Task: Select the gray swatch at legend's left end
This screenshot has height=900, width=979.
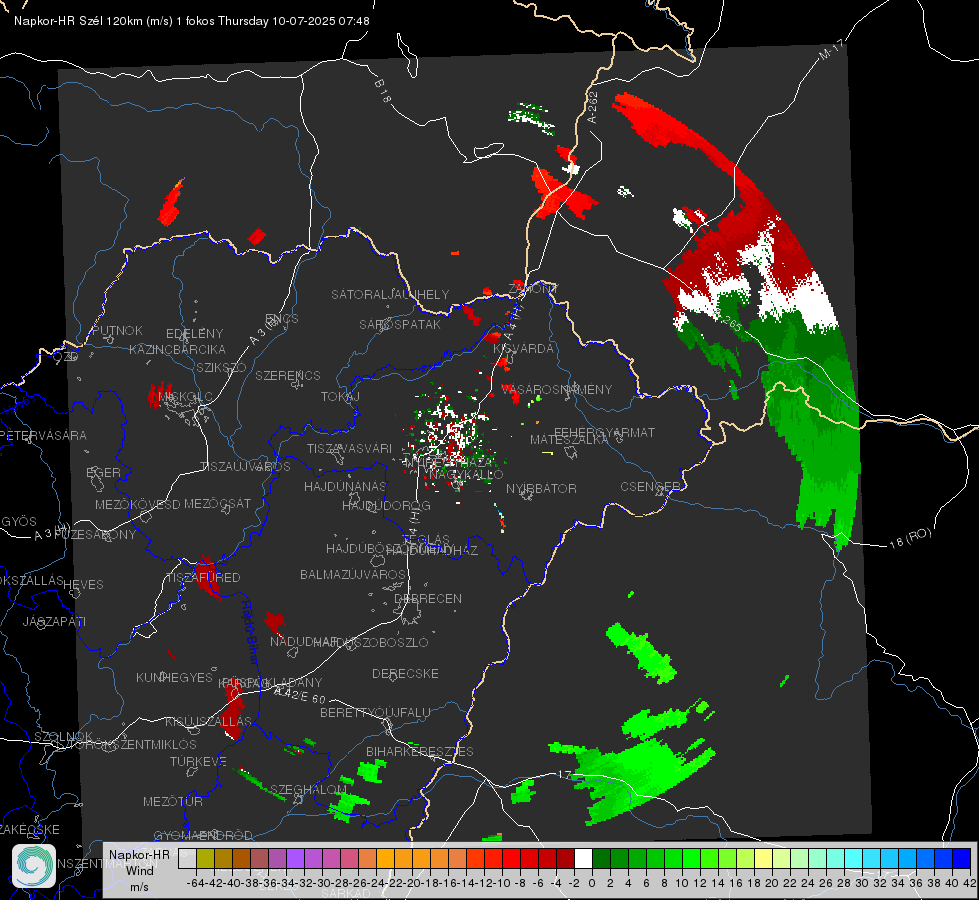Action: tap(187, 858)
